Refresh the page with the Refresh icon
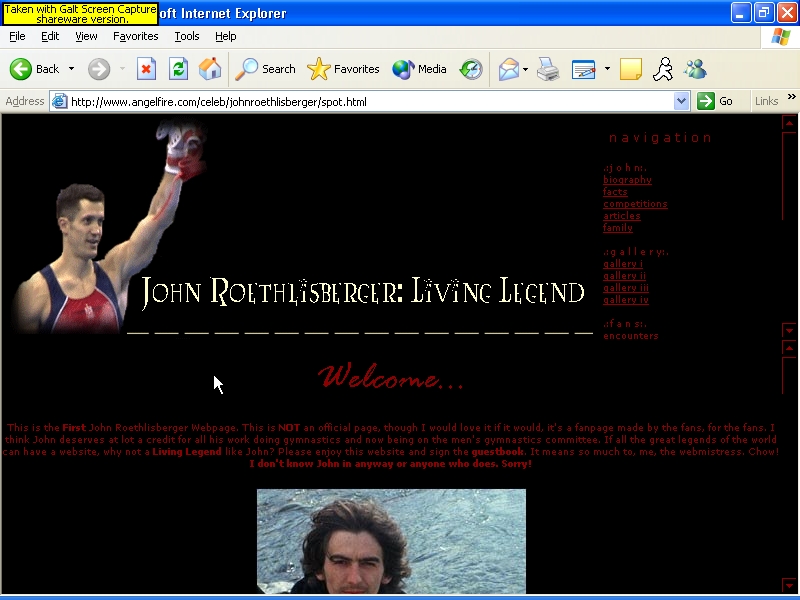Image resolution: width=800 pixels, height=600 pixels. 178,69
